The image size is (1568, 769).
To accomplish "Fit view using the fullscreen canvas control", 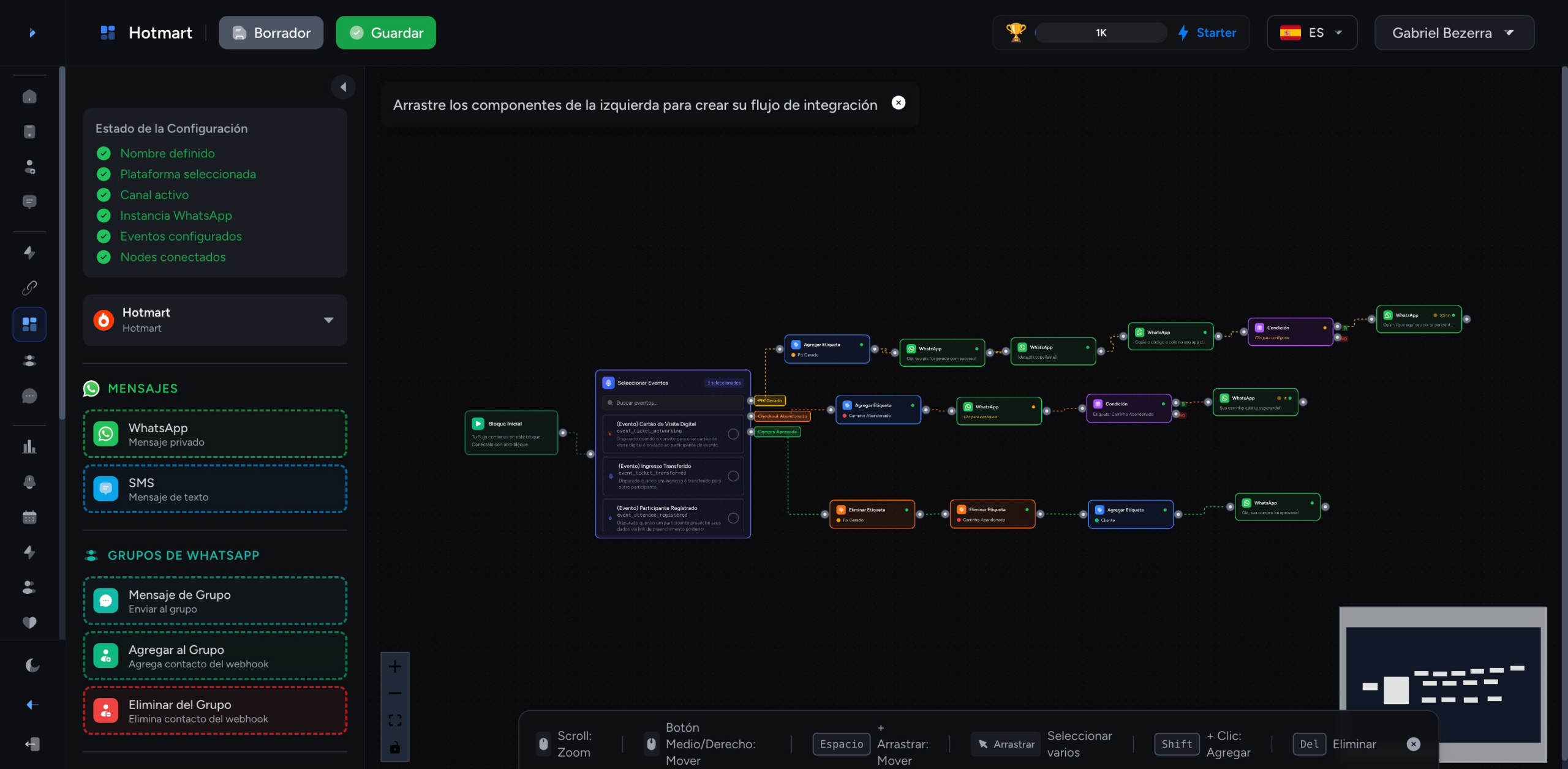I will click(395, 720).
